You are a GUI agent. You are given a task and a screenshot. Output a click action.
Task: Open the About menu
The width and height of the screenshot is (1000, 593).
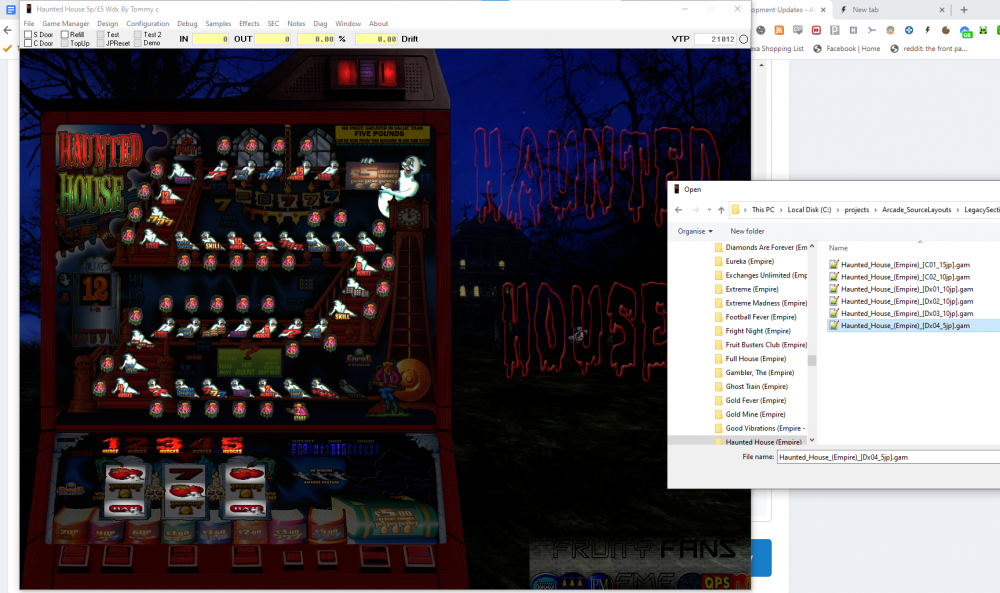(378, 24)
